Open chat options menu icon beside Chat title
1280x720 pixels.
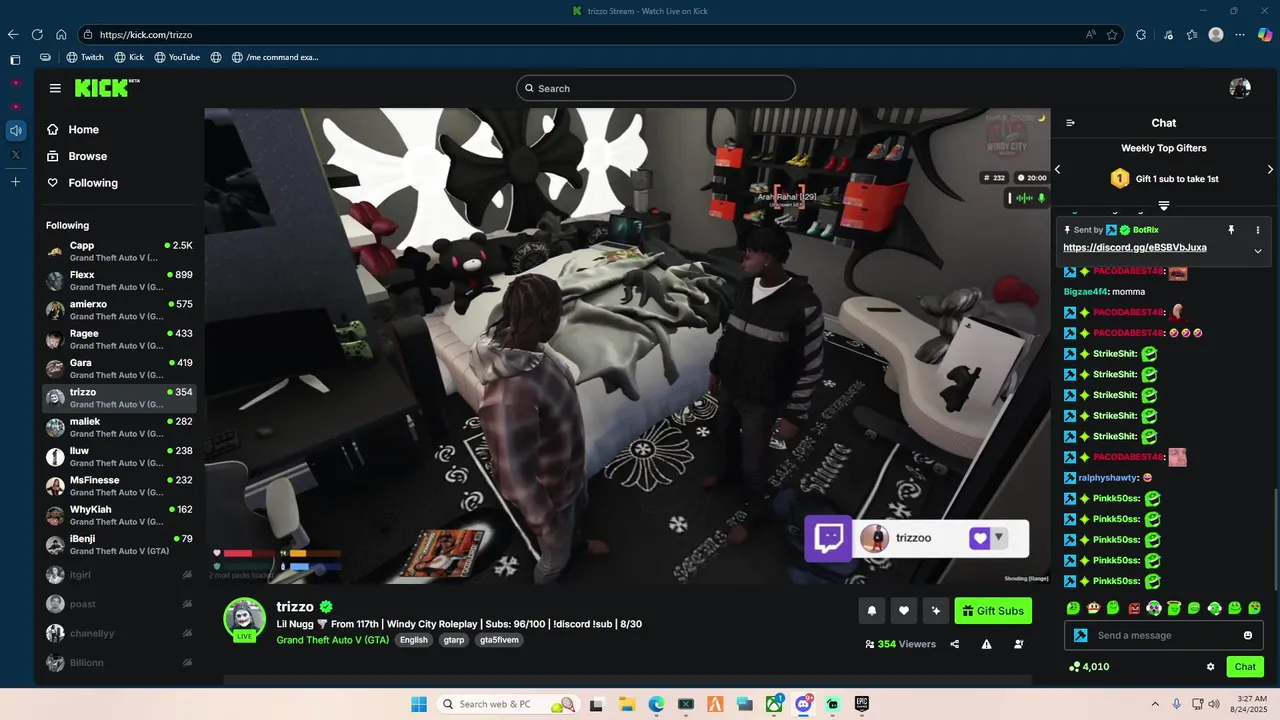tap(1070, 123)
